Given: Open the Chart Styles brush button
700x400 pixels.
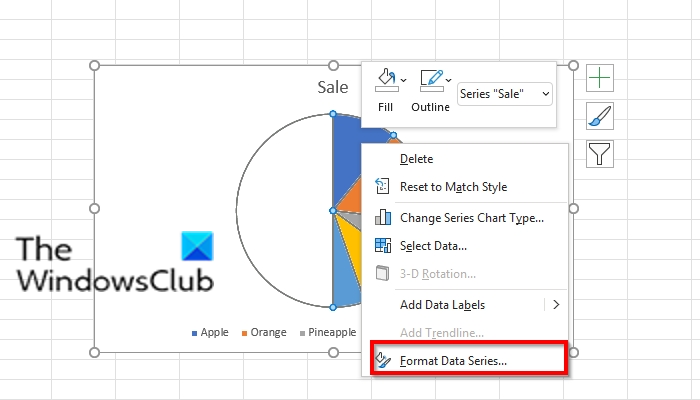Looking at the screenshot, I should tap(600, 116).
